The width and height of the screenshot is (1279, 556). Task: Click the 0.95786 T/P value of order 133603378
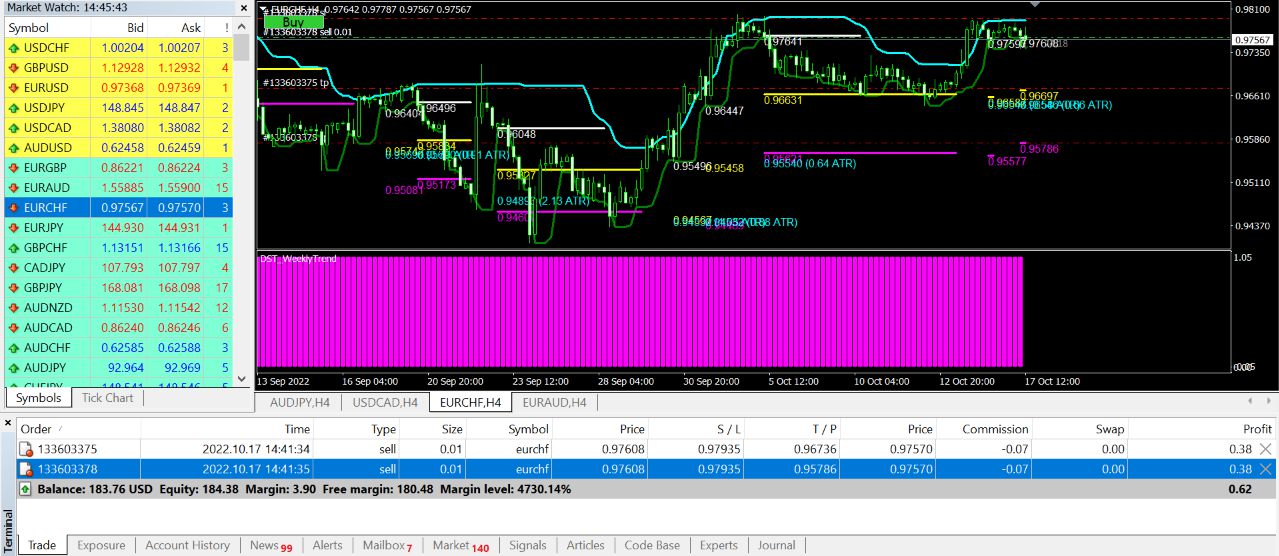coord(823,469)
